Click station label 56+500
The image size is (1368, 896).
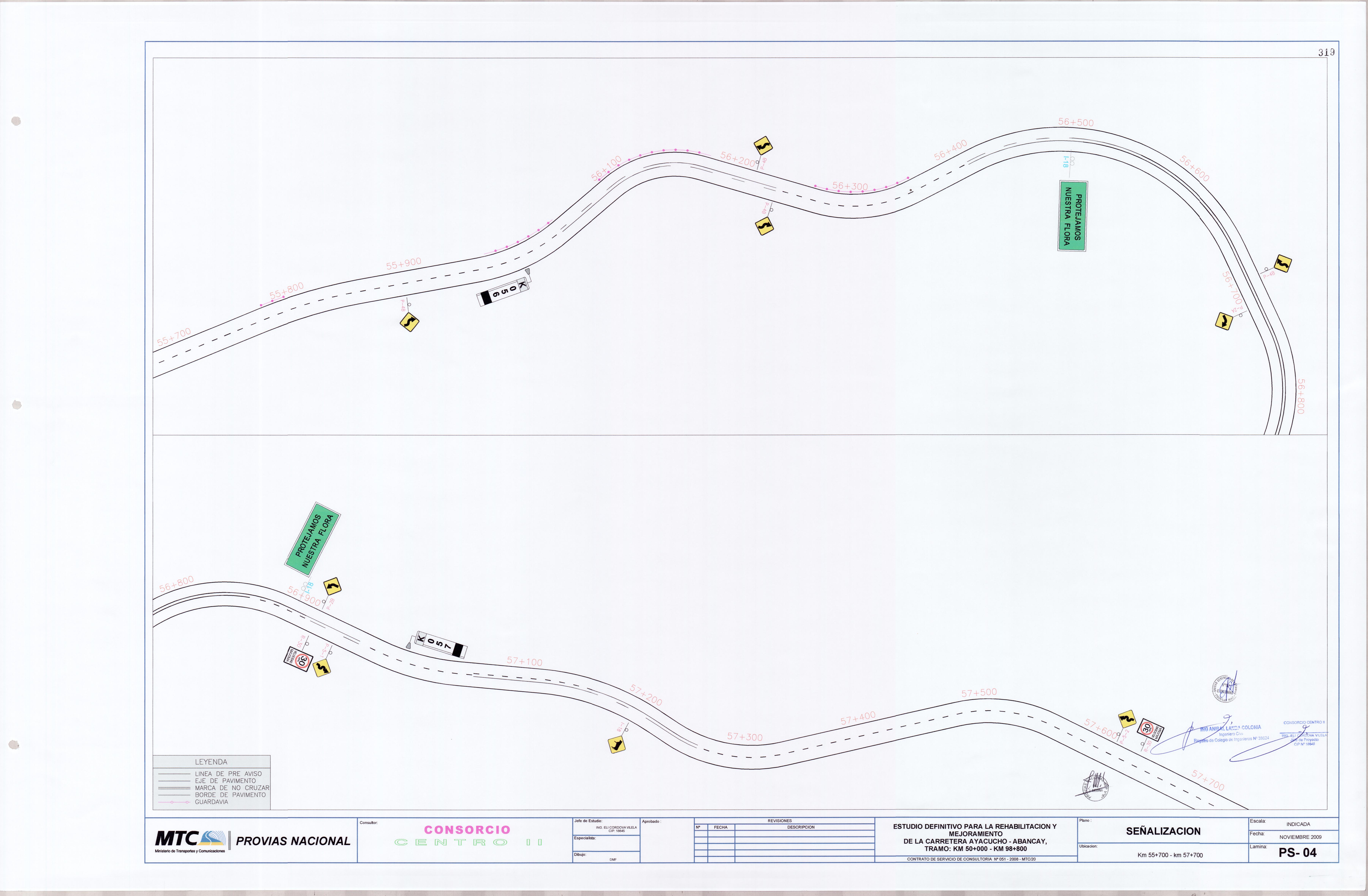pos(1076,122)
